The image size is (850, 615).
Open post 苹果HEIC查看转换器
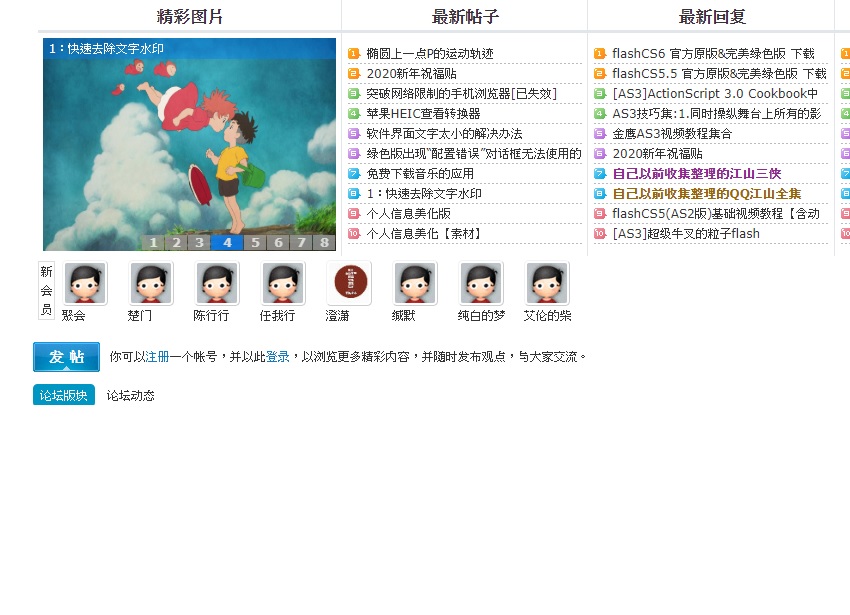point(423,114)
